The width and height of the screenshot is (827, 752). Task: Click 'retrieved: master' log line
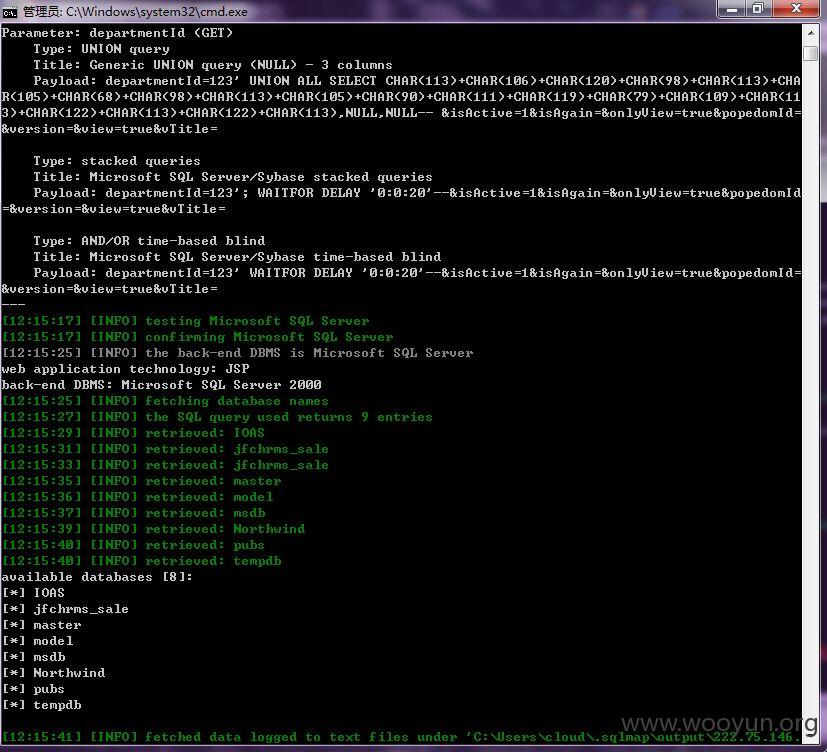pyautogui.click(x=141, y=480)
